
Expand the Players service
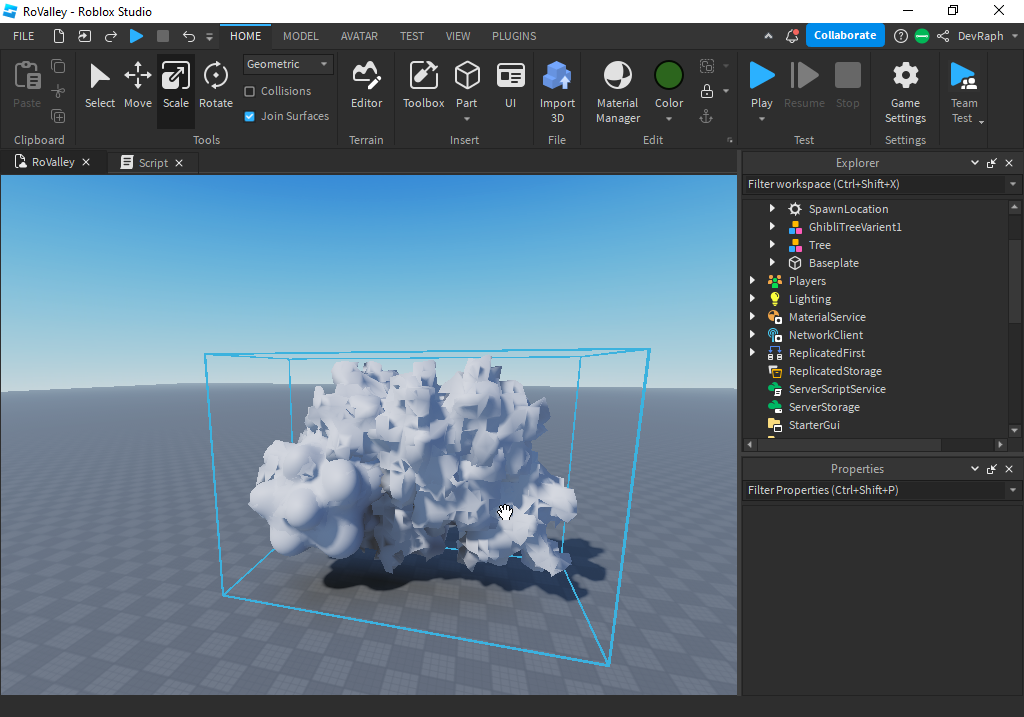click(x=752, y=280)
